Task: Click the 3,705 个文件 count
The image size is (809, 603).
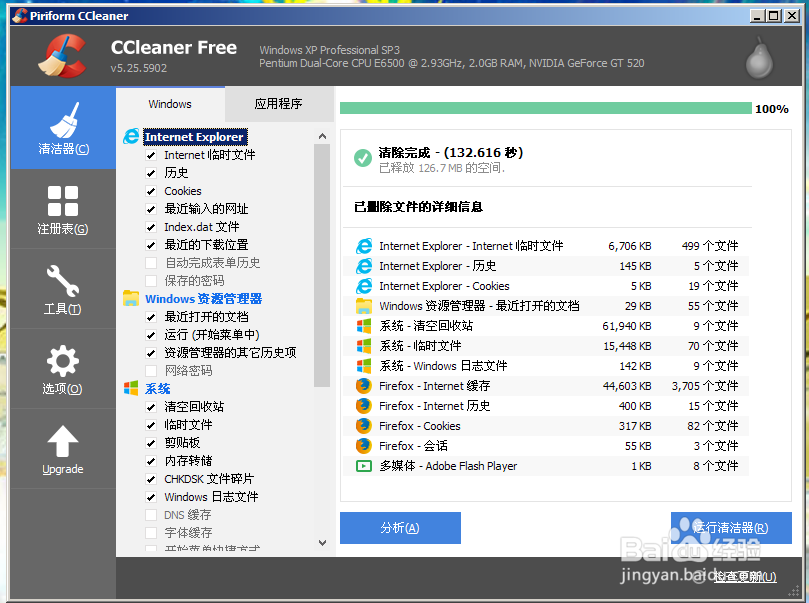Action: pyautogui.click(x=705, y=386)
